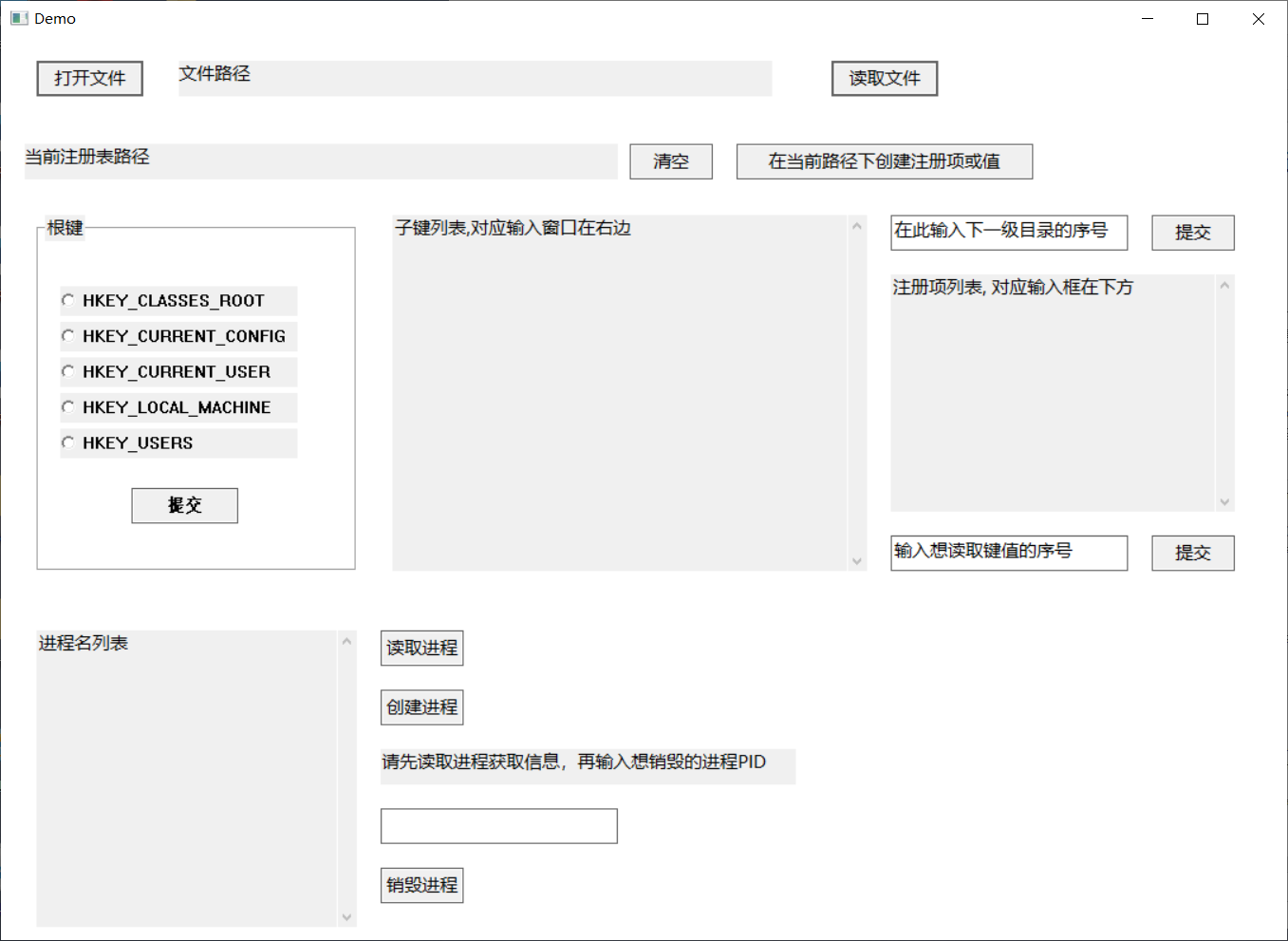Image resolution: width=1288 pixels, height=941 pixels.
Task: Click the 打开文件 button
Action: [90, 78]
